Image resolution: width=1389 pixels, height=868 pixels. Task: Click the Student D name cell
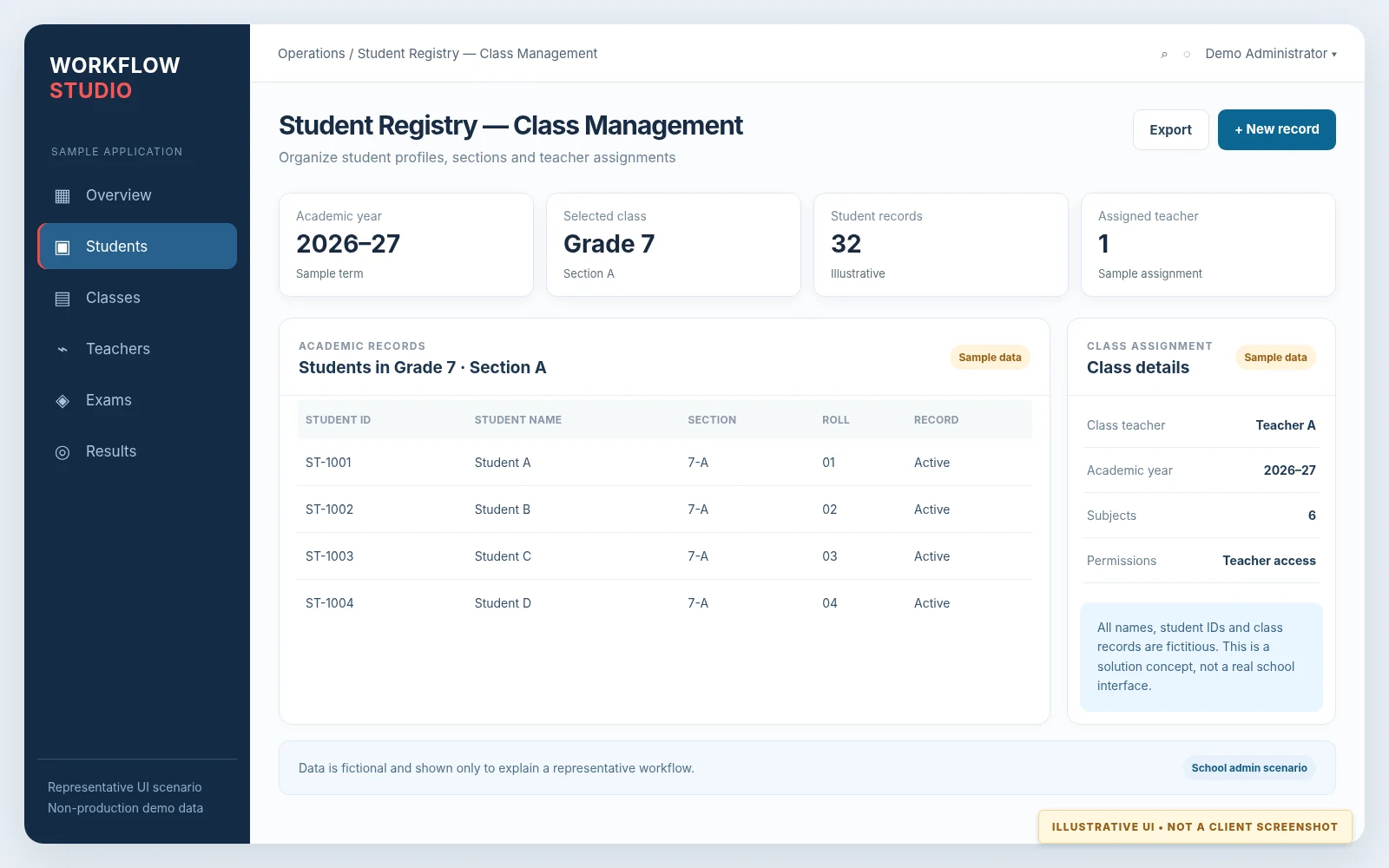click(503, 603)
